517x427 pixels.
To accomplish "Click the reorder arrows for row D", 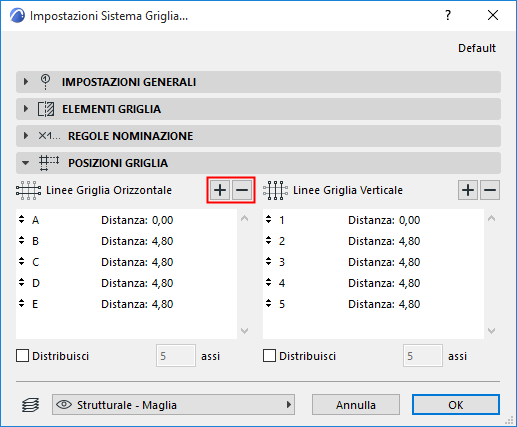I will click(22, 282).
